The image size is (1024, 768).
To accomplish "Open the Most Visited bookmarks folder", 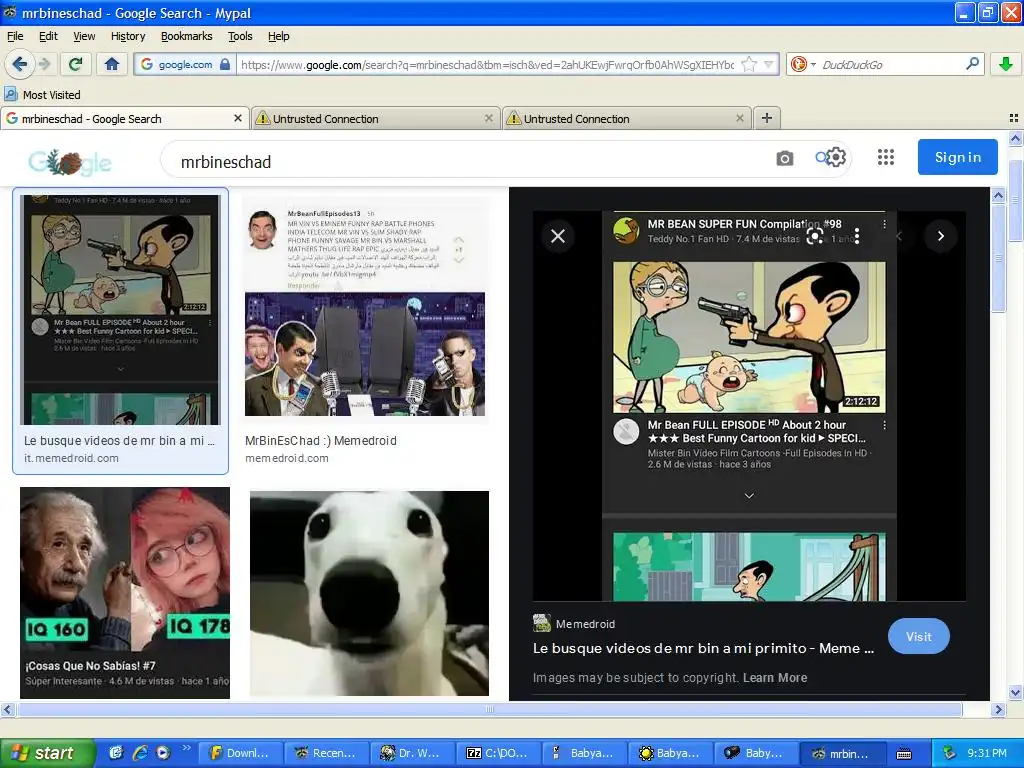I will [x=42, y=95].
